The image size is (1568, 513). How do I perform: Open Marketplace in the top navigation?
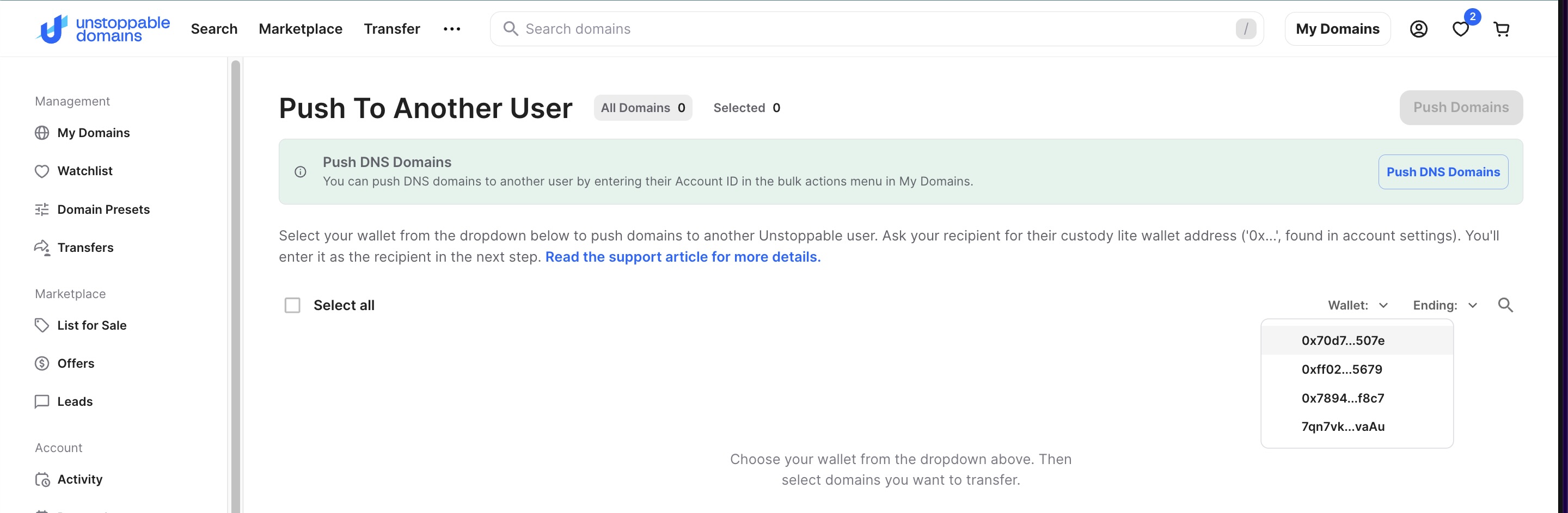pos(301,29)
